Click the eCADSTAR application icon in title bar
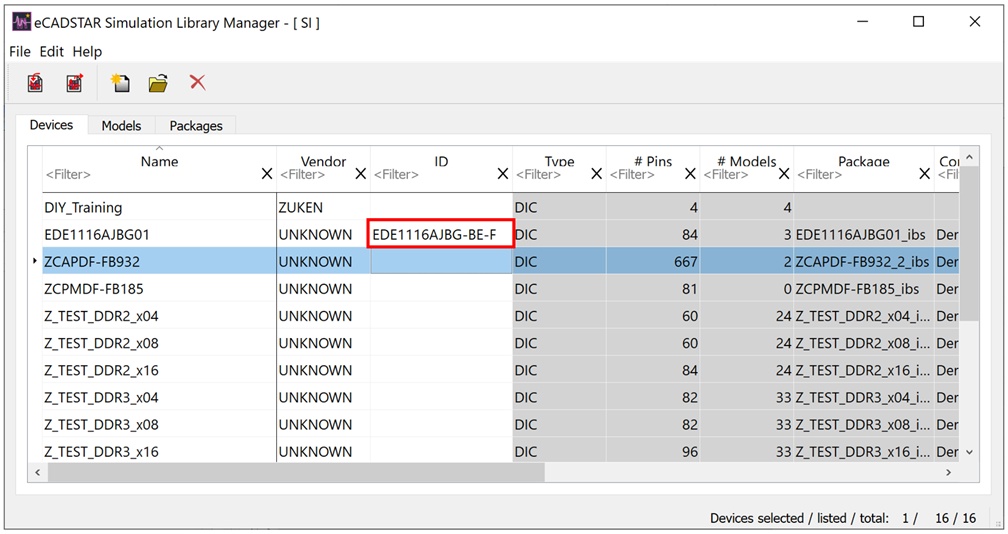1008x534 pixels. click(x=21, y=22)
